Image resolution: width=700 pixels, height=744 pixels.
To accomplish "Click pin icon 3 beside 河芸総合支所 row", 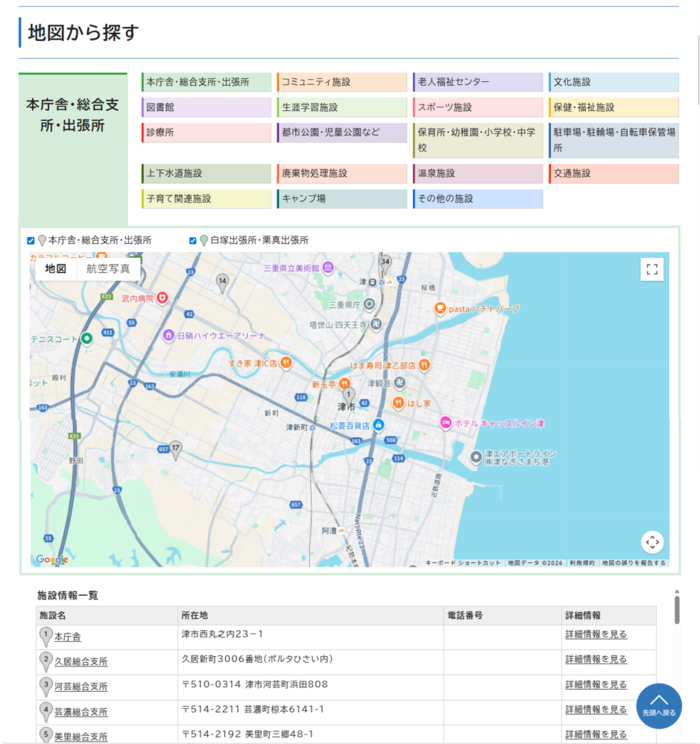I will 46,687.
